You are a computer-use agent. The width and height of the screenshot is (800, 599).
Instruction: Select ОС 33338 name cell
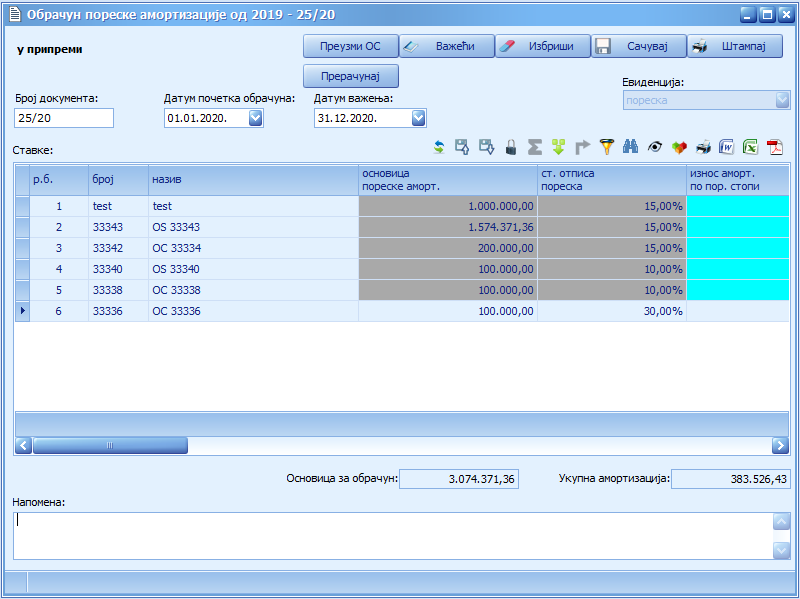(254, 290)
